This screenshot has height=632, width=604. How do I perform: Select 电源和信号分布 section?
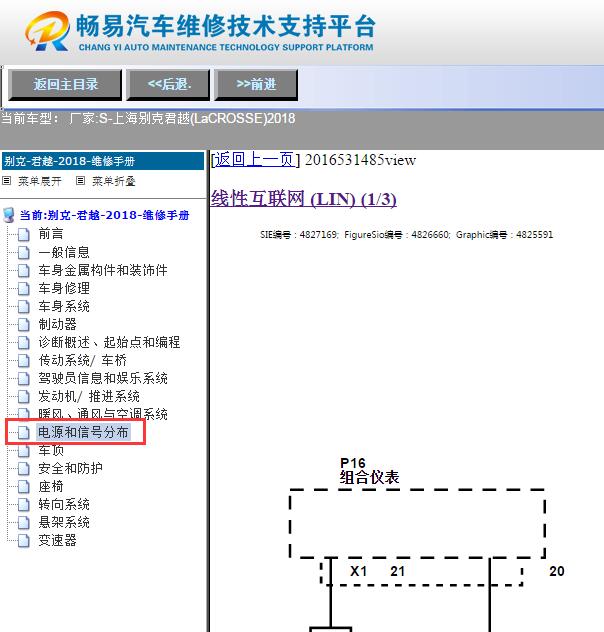pyautogui.click(x=83, y=432)
